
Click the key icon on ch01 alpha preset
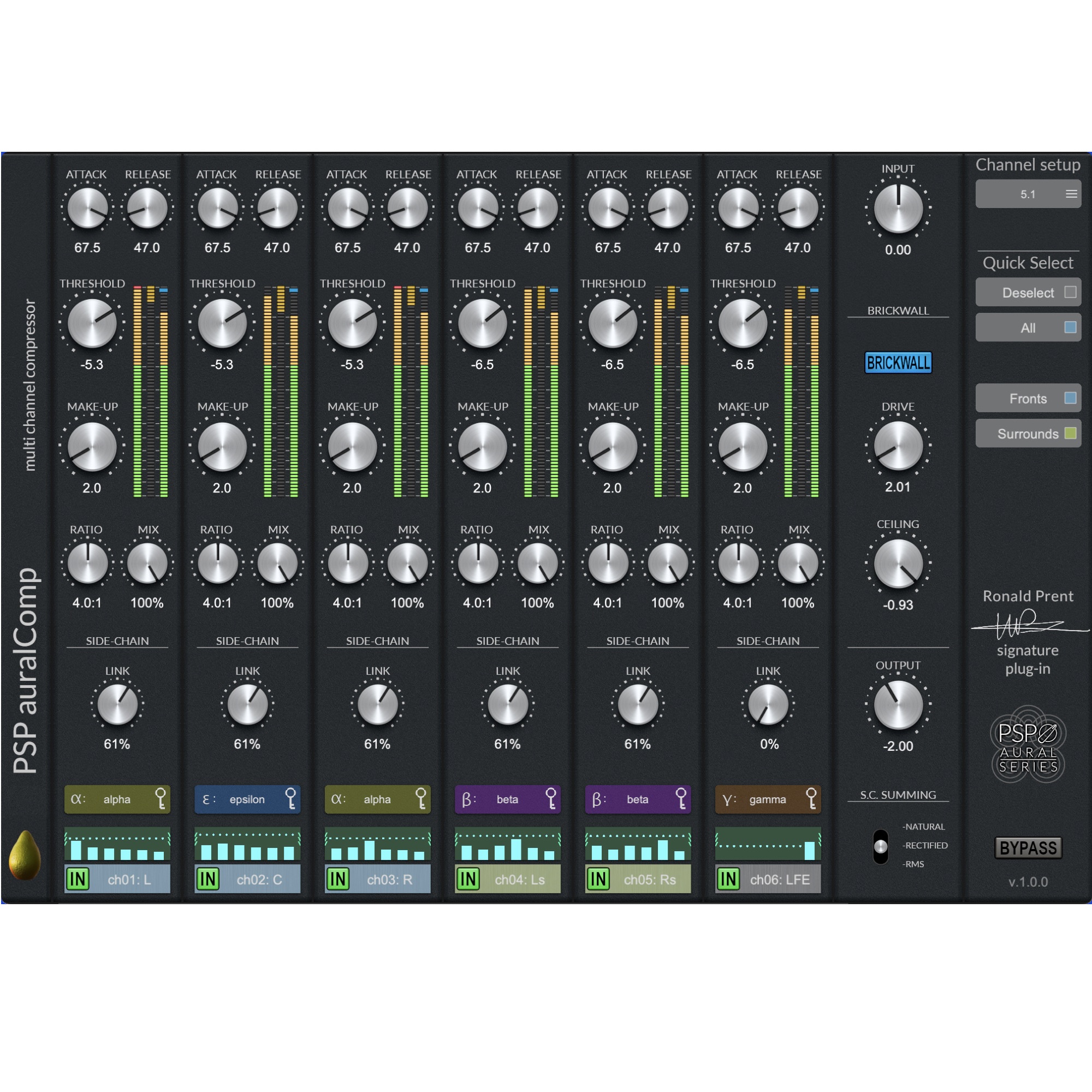click(161, 799)
